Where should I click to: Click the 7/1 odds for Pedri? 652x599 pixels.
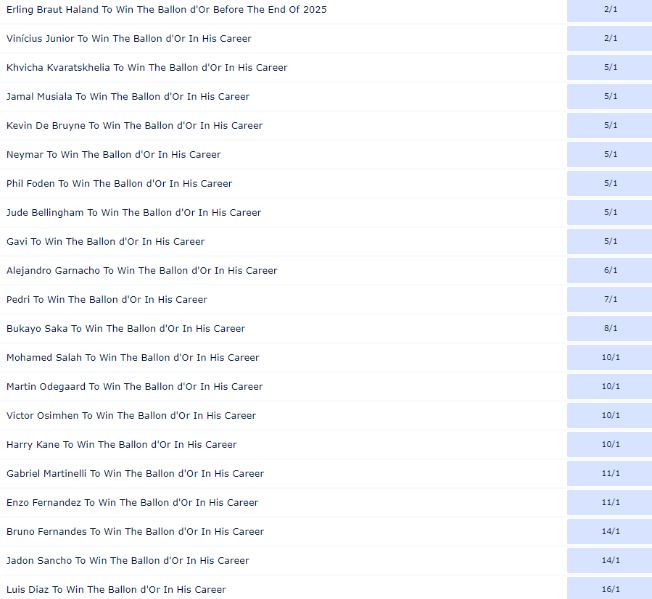point(610,299)
